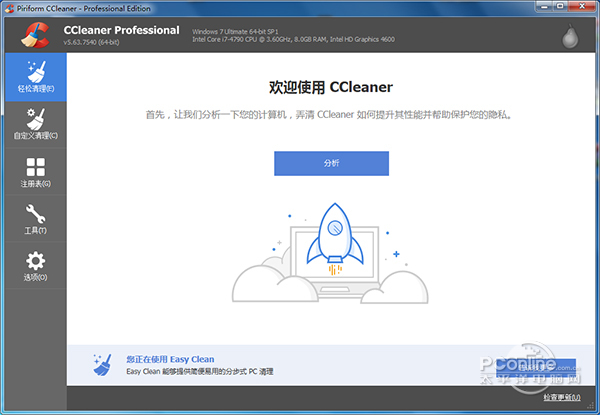This screenshot has width=600, height=415.
Task: Minimize the CCleaner window
Action: [545, 6]
